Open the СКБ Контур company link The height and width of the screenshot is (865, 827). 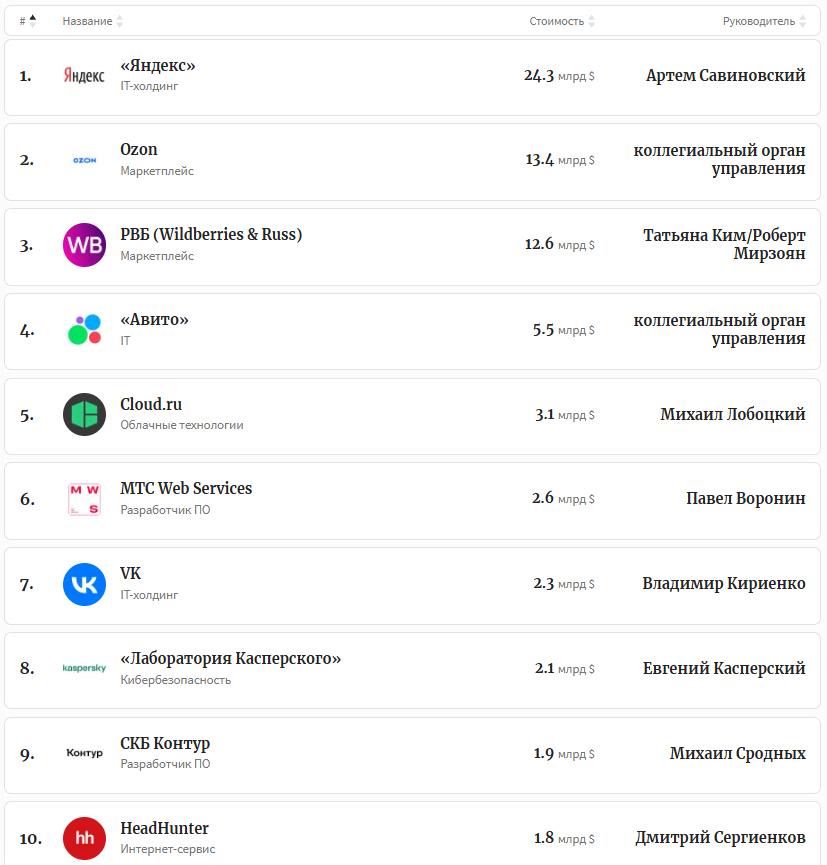(165, 744)
